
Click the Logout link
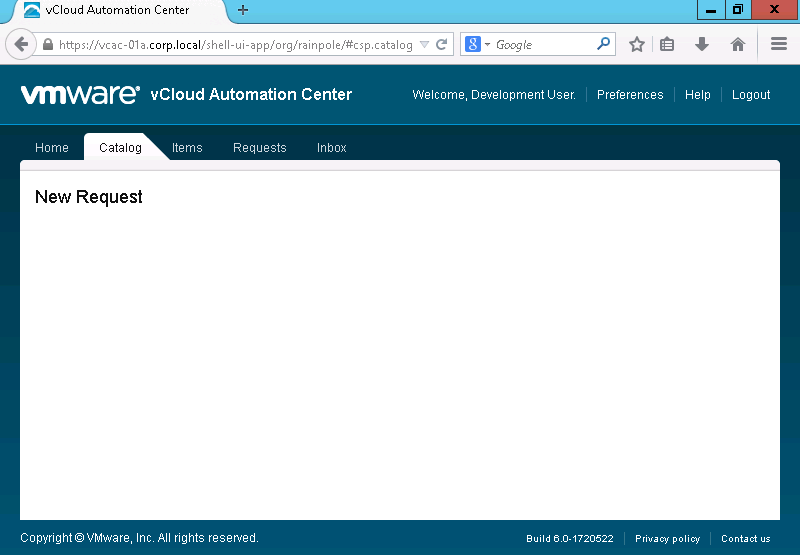(x=751, y=94)
